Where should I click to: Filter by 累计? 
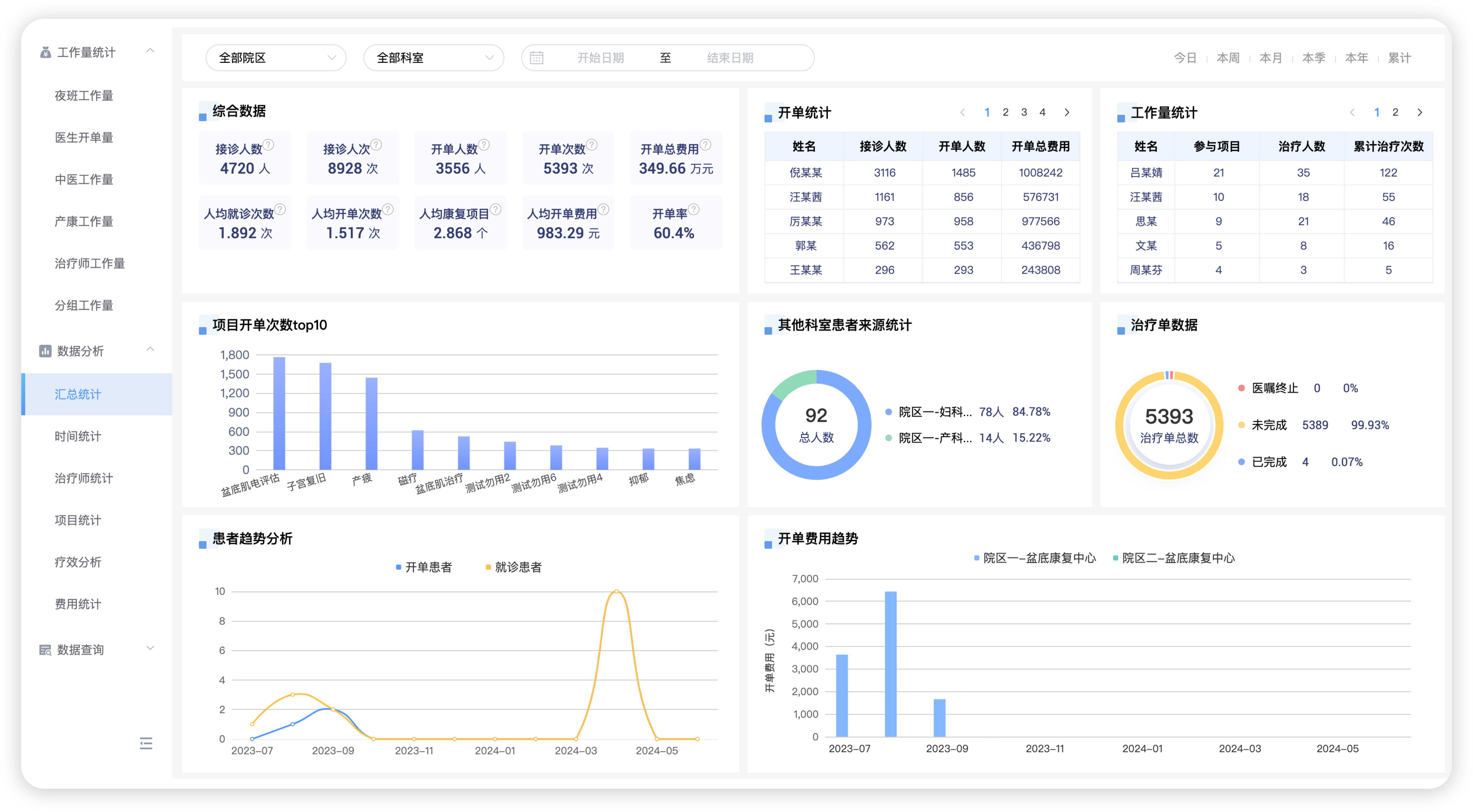click(x=1399, y=58)
